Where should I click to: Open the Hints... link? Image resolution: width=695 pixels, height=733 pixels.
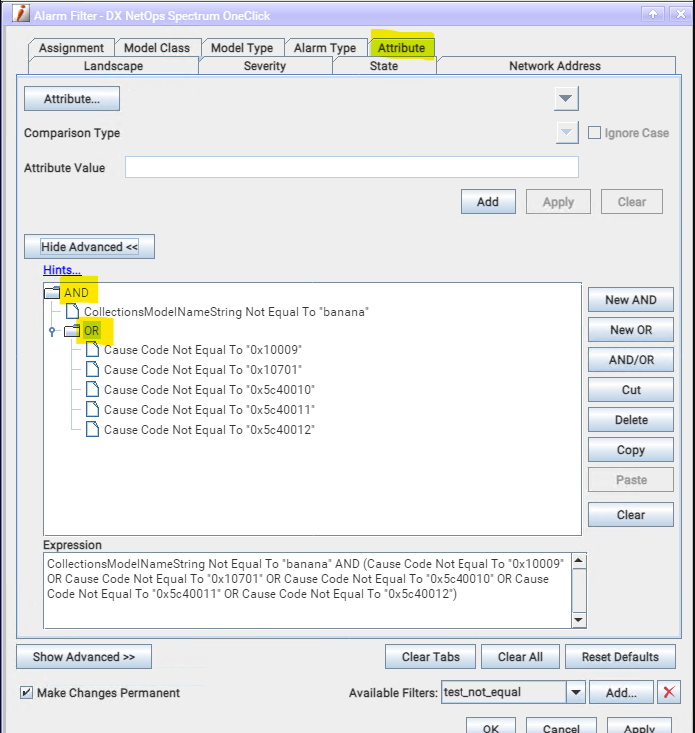click(62, 270)
